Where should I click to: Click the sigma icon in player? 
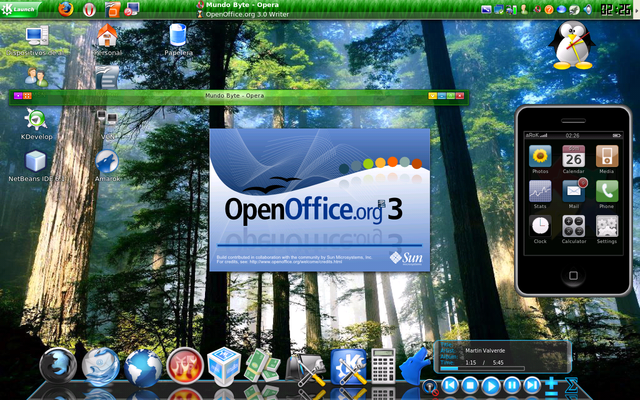[572, 386]
